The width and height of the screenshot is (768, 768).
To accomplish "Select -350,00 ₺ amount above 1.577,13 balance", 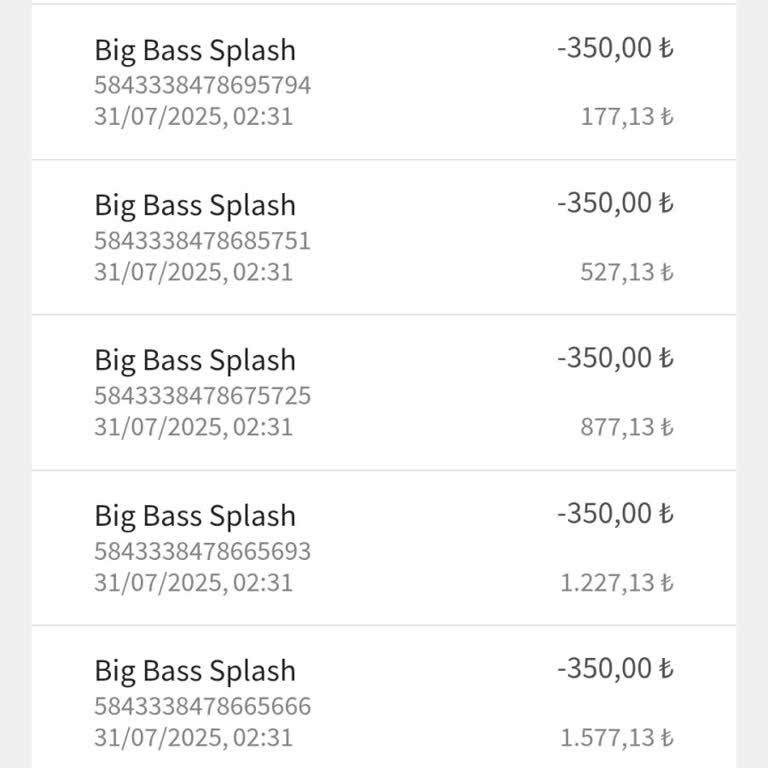I will (615, 669).
